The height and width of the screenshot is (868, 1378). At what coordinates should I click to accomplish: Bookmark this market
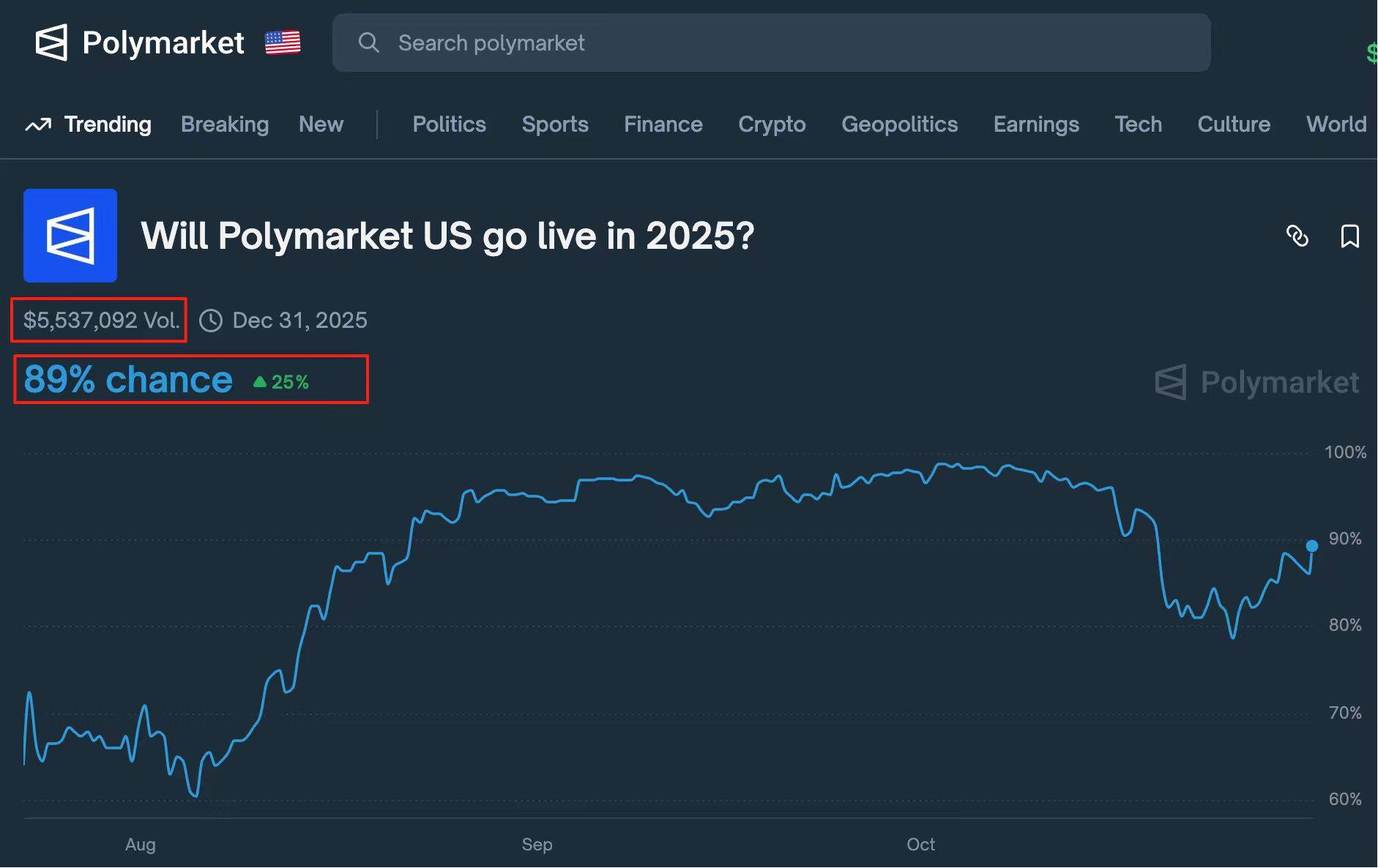tap(1349, 236)
